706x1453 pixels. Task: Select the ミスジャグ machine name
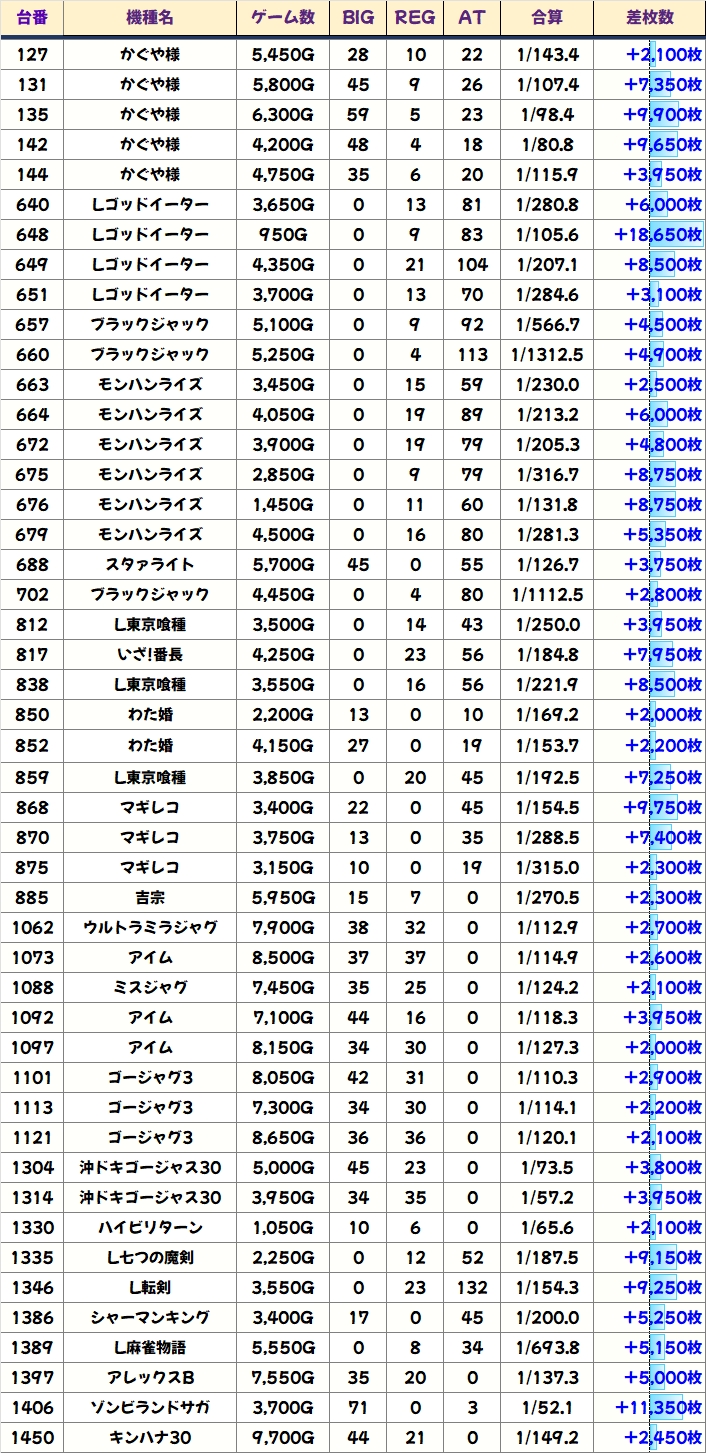click(150, 987)
